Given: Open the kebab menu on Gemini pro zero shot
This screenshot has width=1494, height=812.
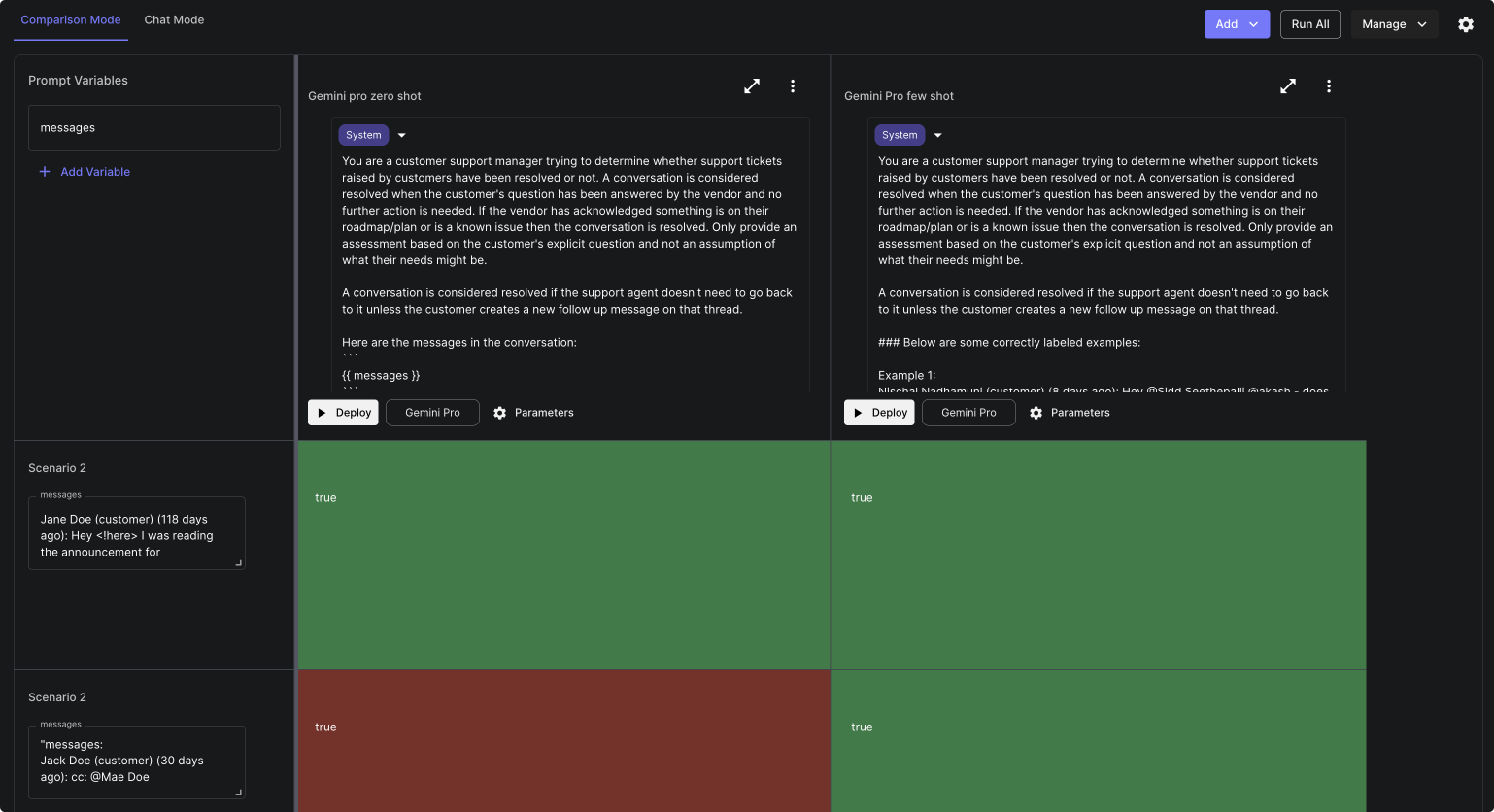Looking at the screenshot, I should pos(793,85).
